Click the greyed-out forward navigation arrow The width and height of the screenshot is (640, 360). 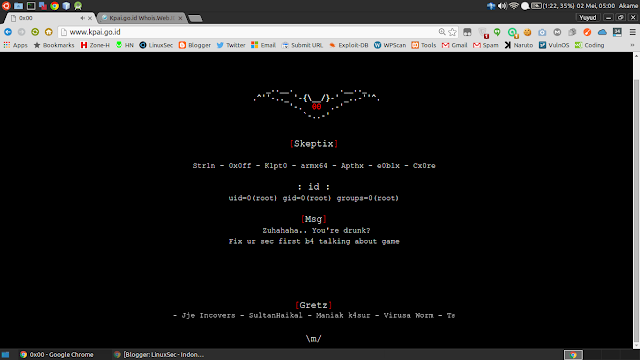[22, 32]
